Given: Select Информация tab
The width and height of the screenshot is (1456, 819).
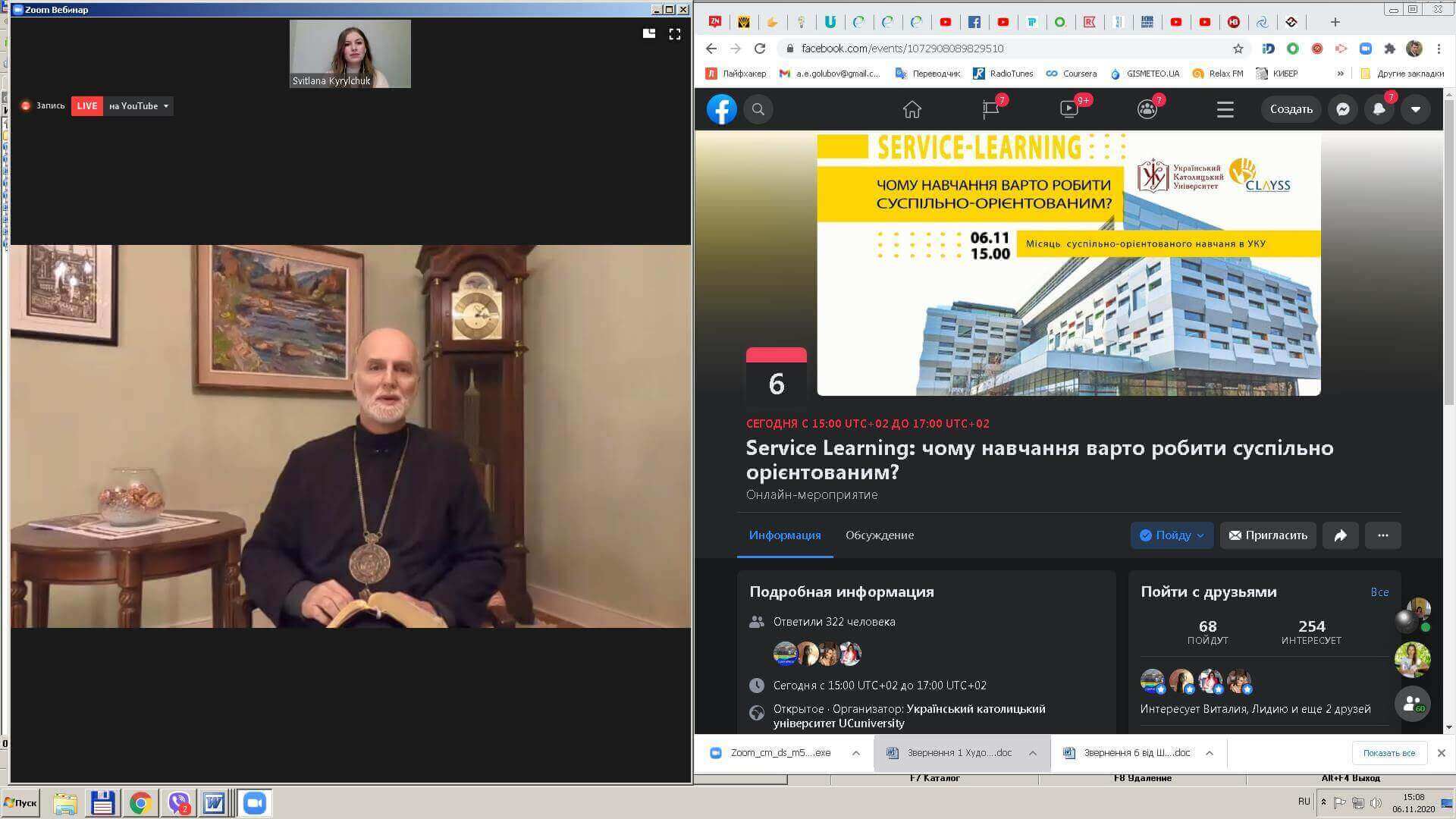Looking at the screenshot, I should [x=785, y=535].
